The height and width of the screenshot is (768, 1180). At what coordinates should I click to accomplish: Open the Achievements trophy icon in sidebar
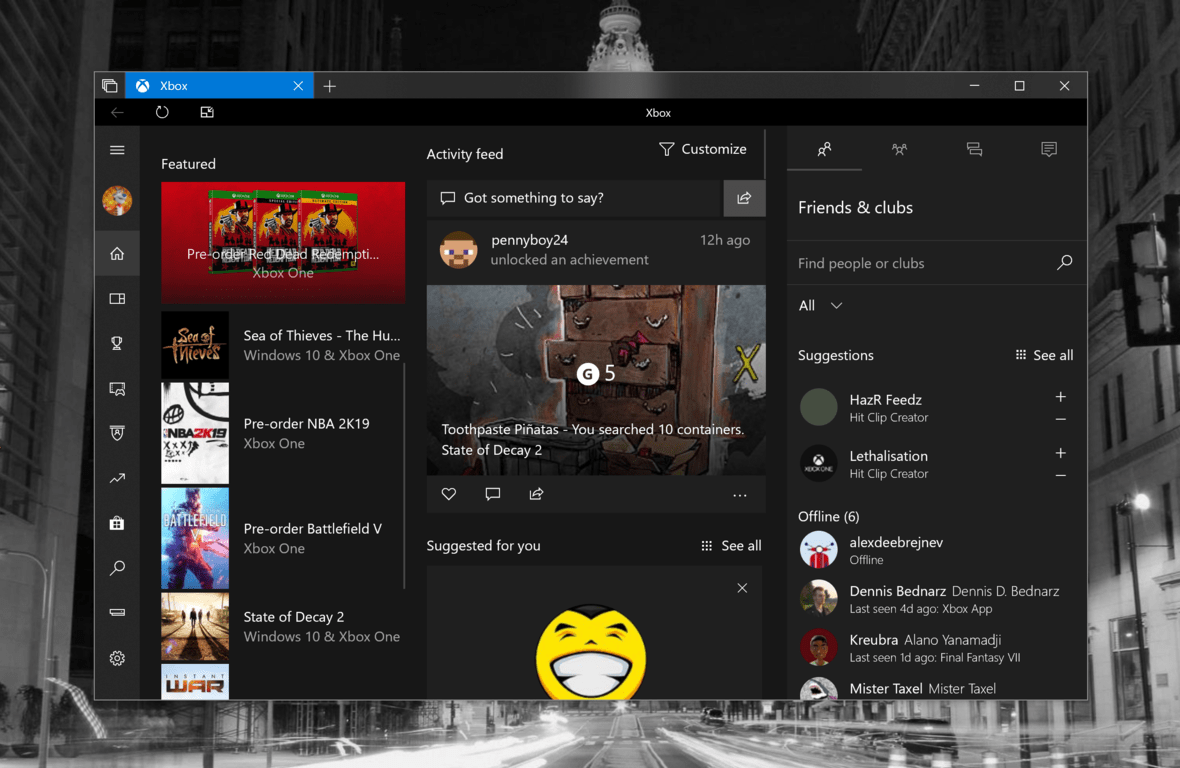(117, 343)
